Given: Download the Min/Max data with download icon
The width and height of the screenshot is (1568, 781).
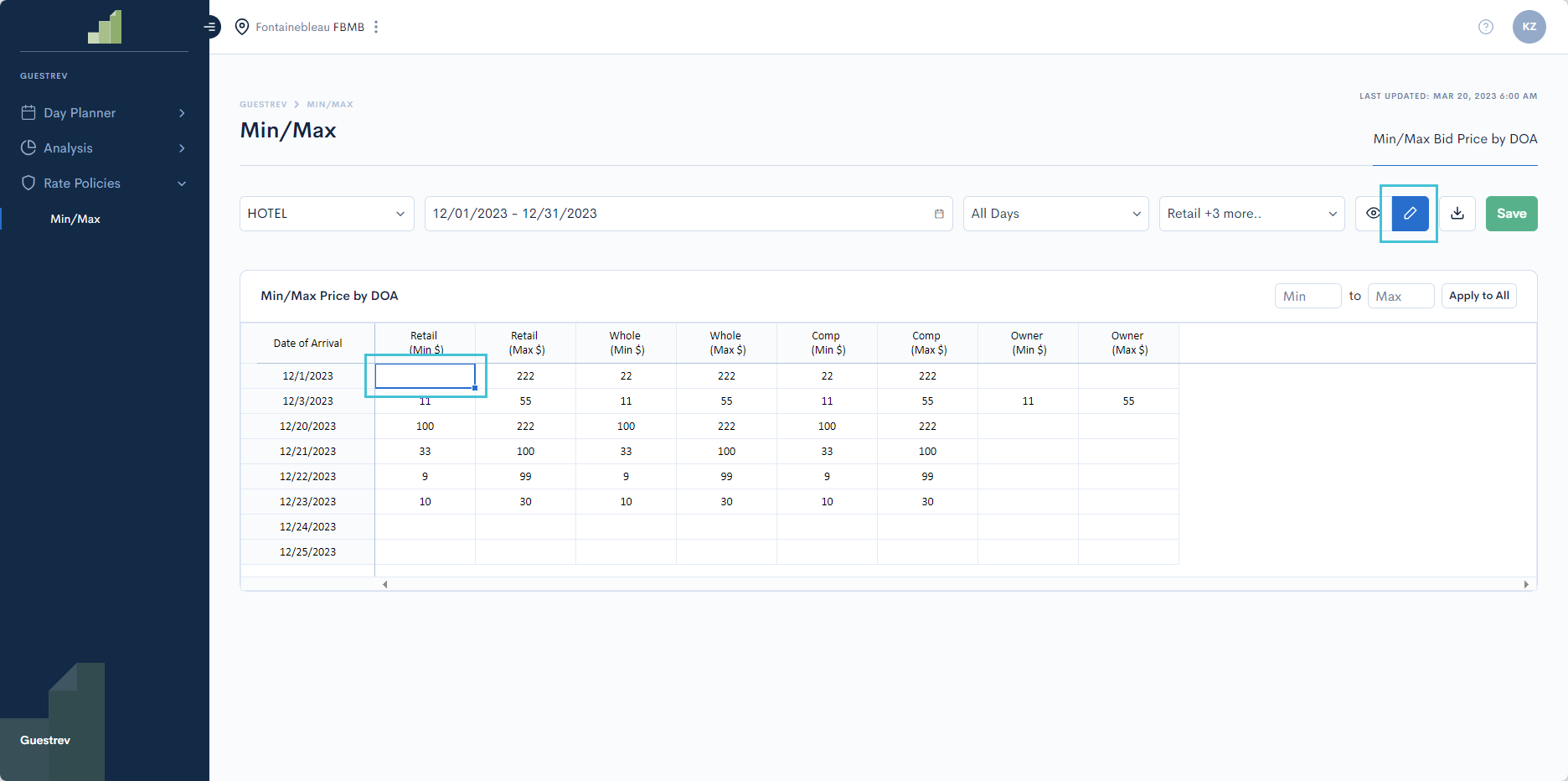Looking at the screenshot, I should 1457,214.
